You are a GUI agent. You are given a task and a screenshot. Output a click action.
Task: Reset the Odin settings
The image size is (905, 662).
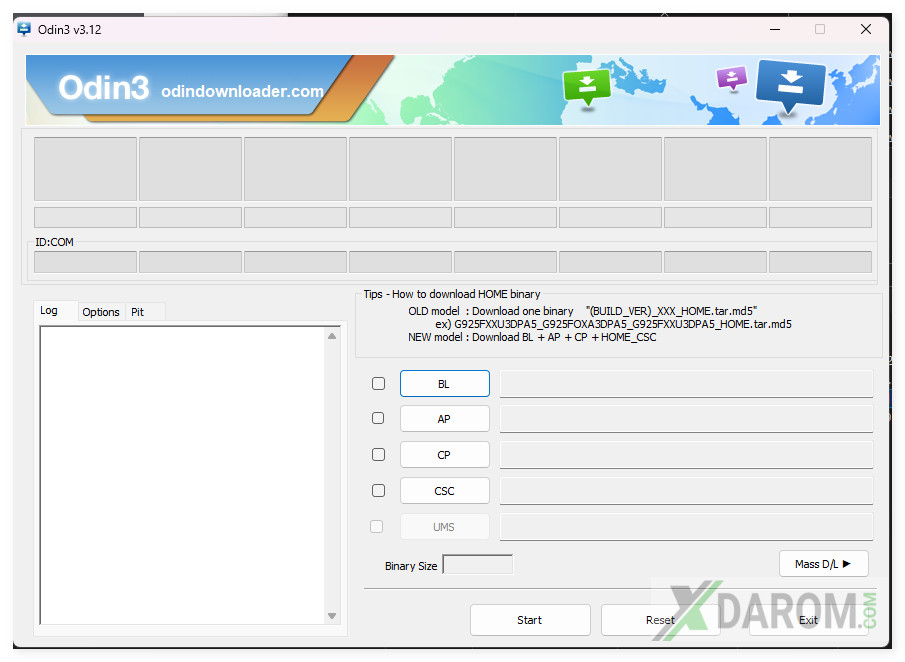click(660, 620)
